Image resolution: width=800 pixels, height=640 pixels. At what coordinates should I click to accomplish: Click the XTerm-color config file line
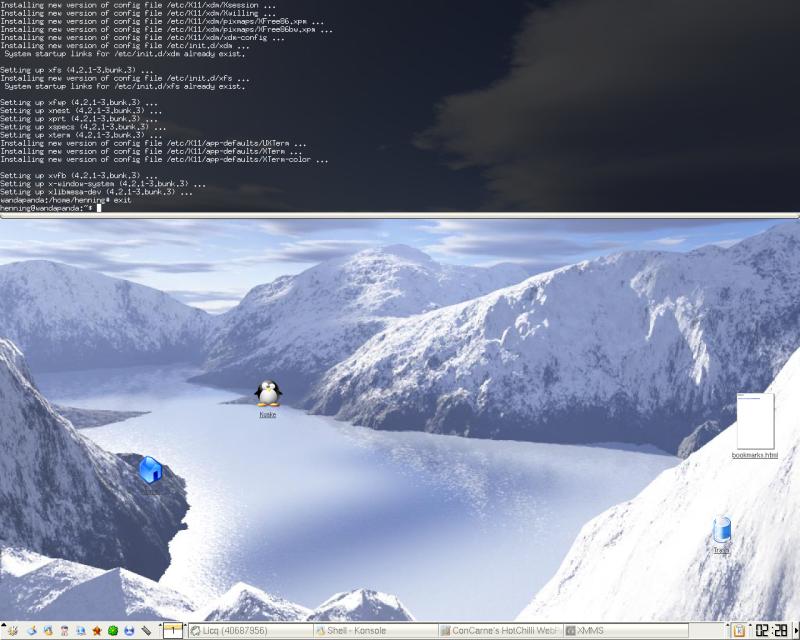pyautogui.click(x=164, y=160)
